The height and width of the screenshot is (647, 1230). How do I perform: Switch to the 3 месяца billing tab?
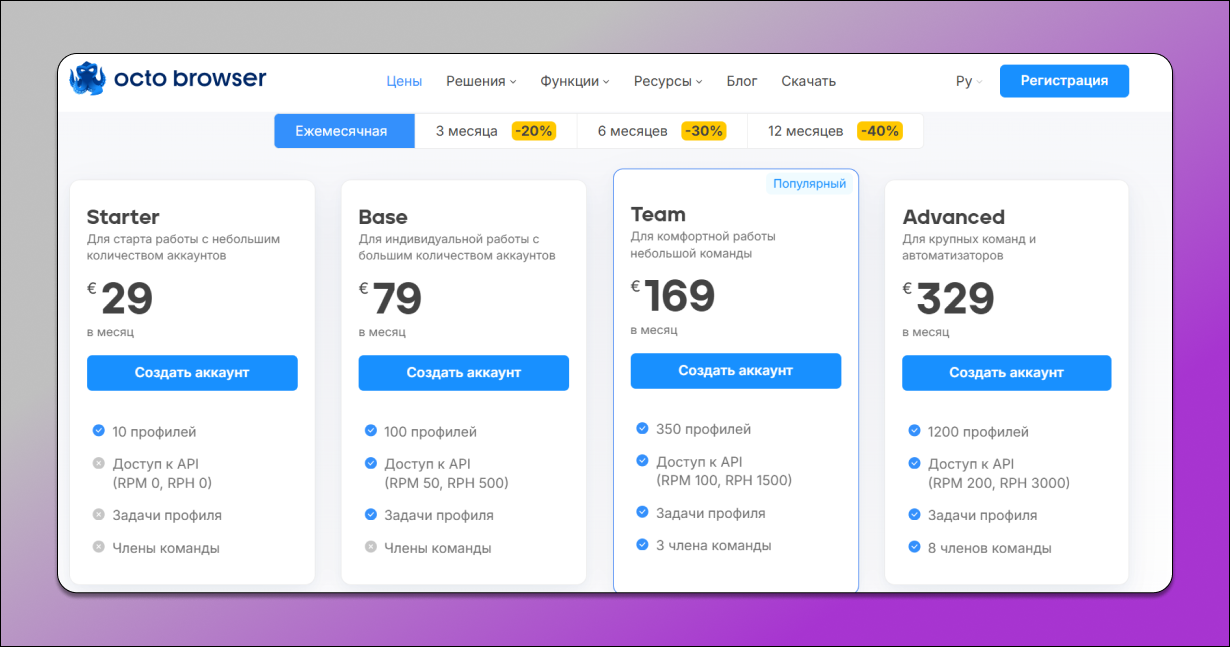pos(496,131)
